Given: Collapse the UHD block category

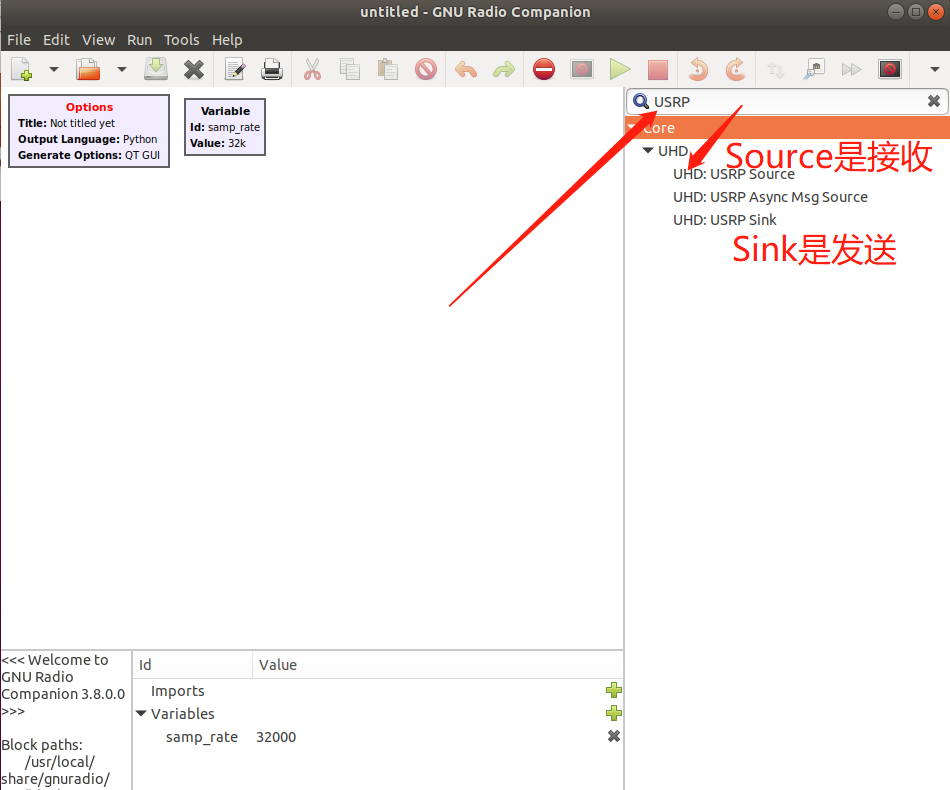Looking at the screenshot, I should pos(648,150).
